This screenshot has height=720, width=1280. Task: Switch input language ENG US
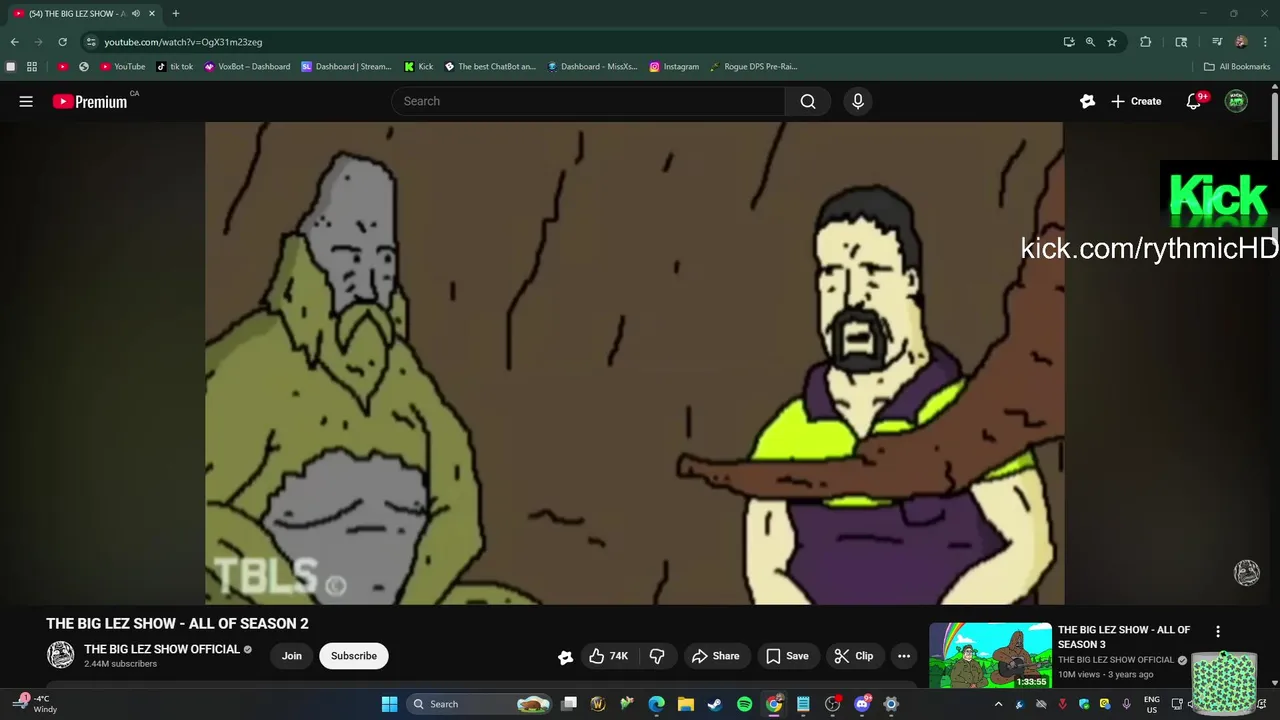point(1152,704)
